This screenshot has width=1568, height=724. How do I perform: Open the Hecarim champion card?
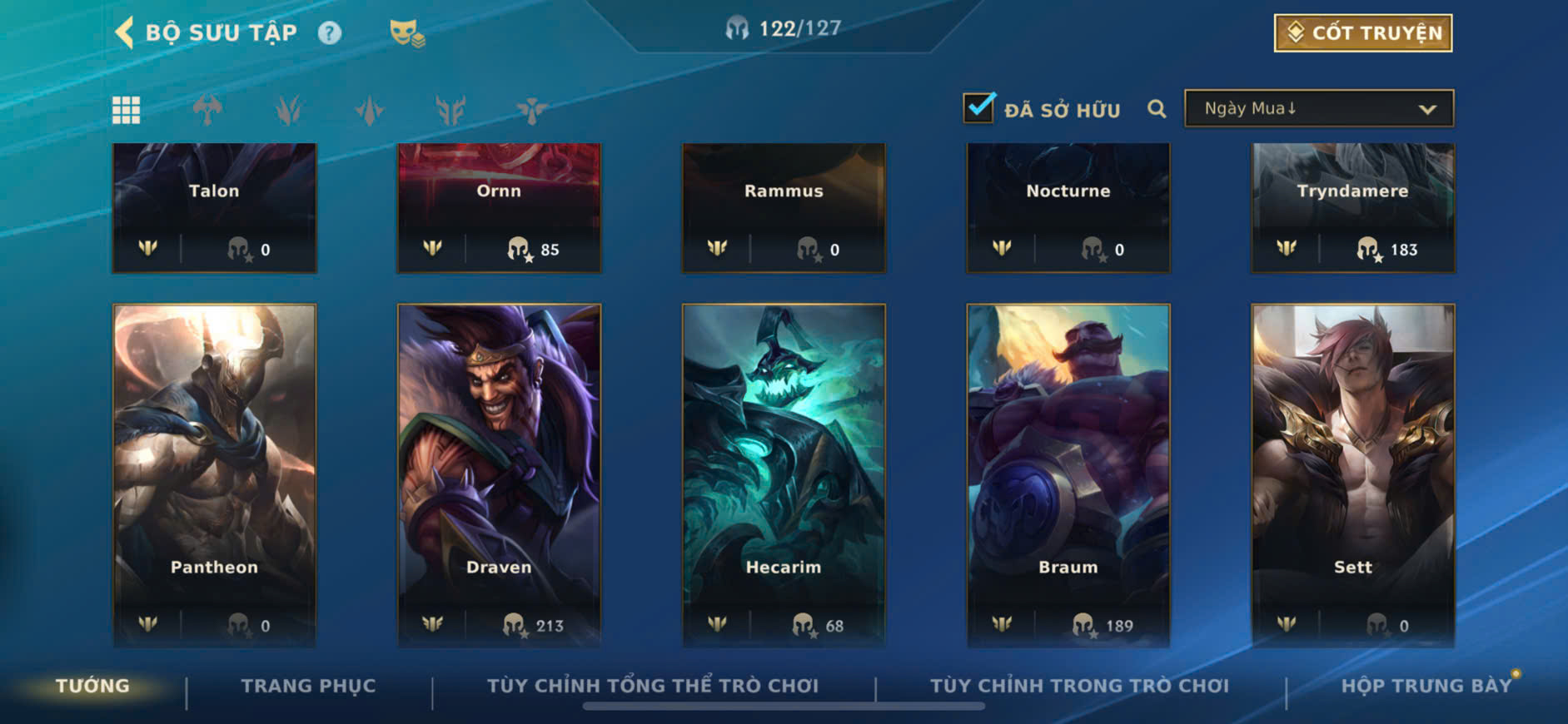pos(784,475)
